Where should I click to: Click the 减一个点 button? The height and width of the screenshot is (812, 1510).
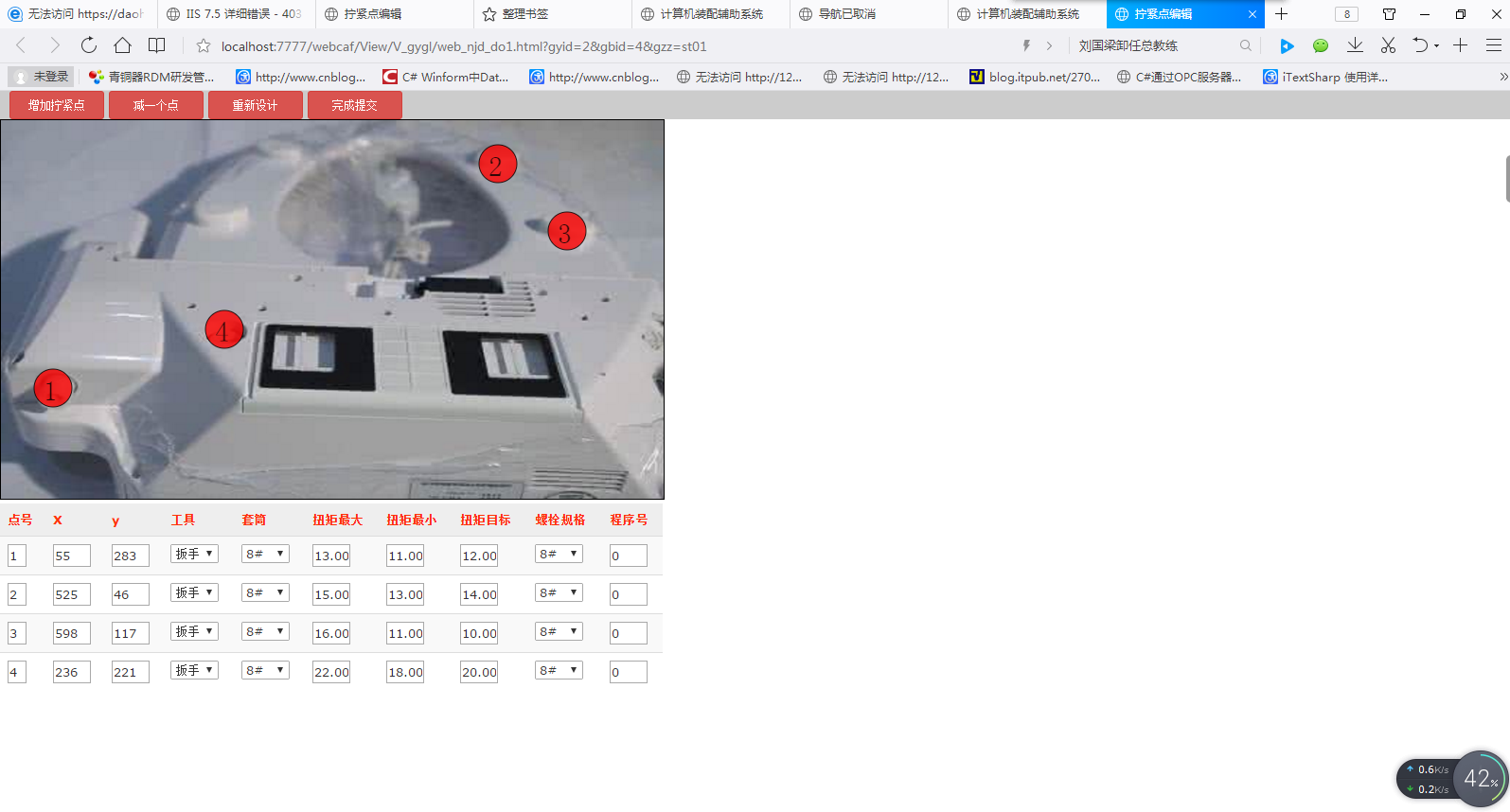click(156, 105)
